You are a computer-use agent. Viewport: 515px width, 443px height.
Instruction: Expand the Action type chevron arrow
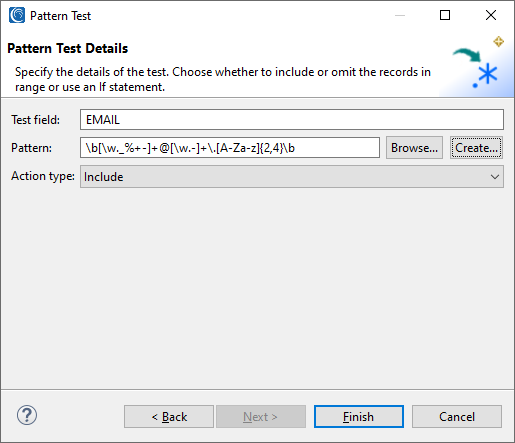pos(495,177)
